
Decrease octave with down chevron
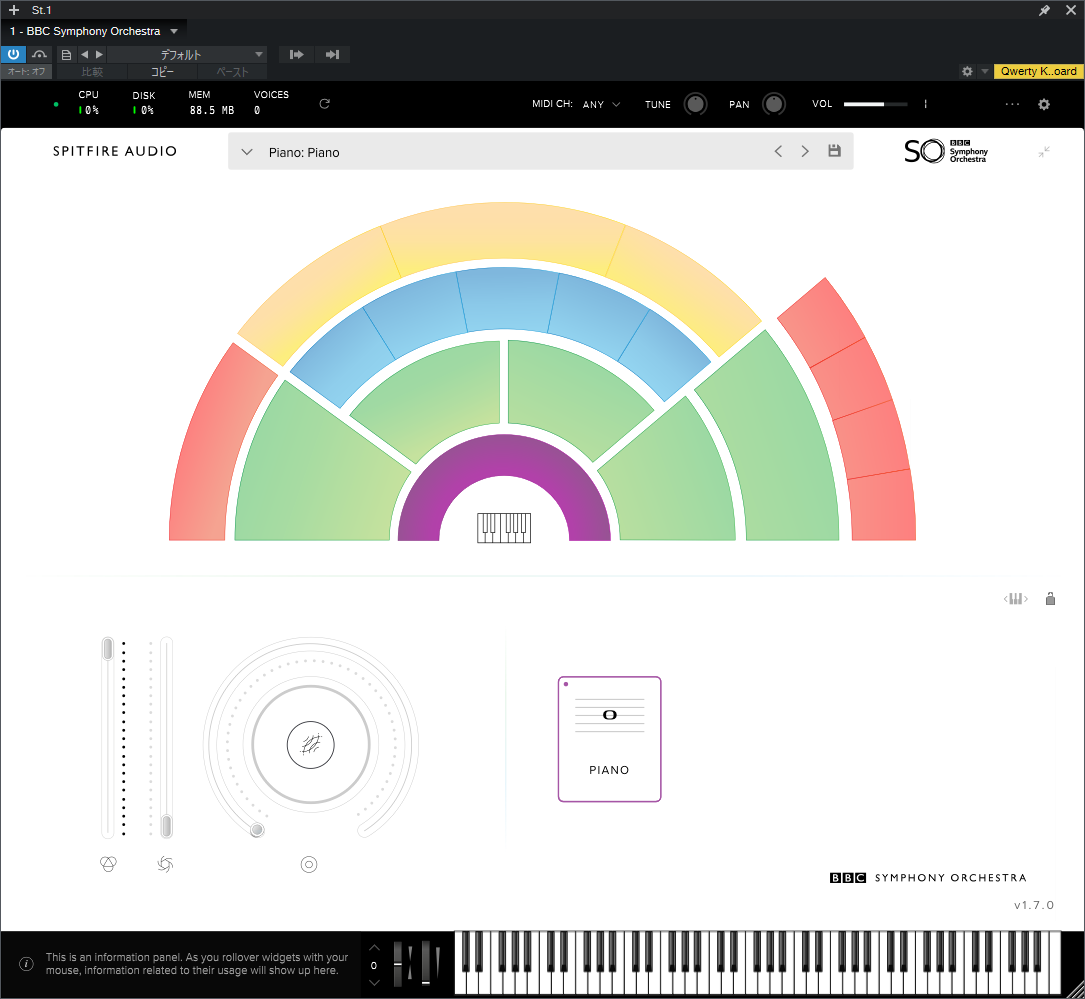(x=374, y=982)
